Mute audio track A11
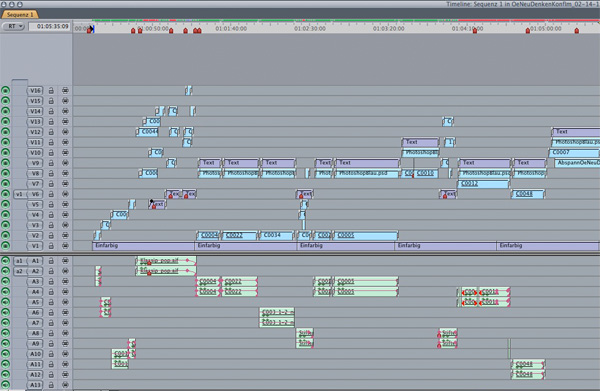The height and width of the screenshot is (391, 600). pos(5,364)
